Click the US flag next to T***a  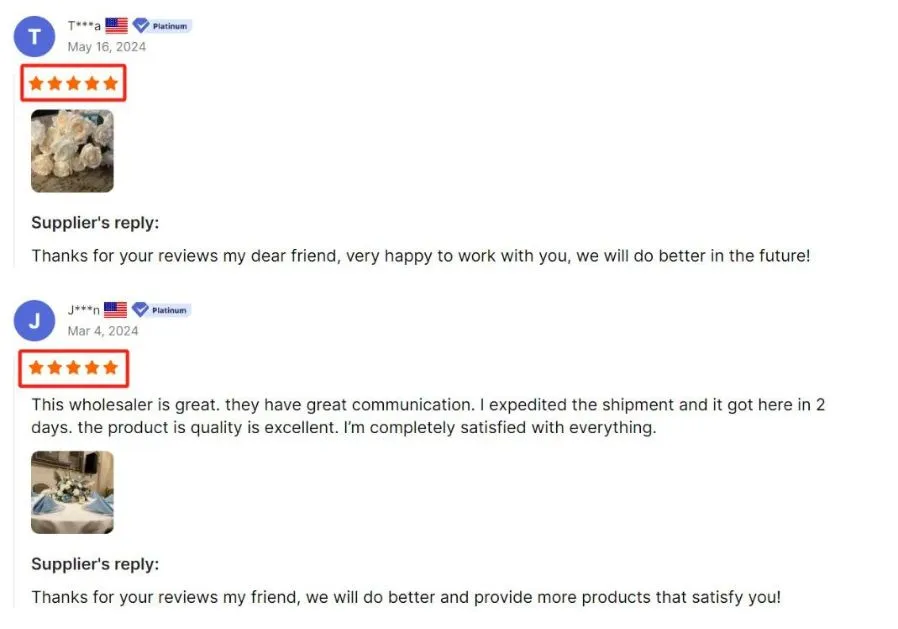(x=116, y=26)
